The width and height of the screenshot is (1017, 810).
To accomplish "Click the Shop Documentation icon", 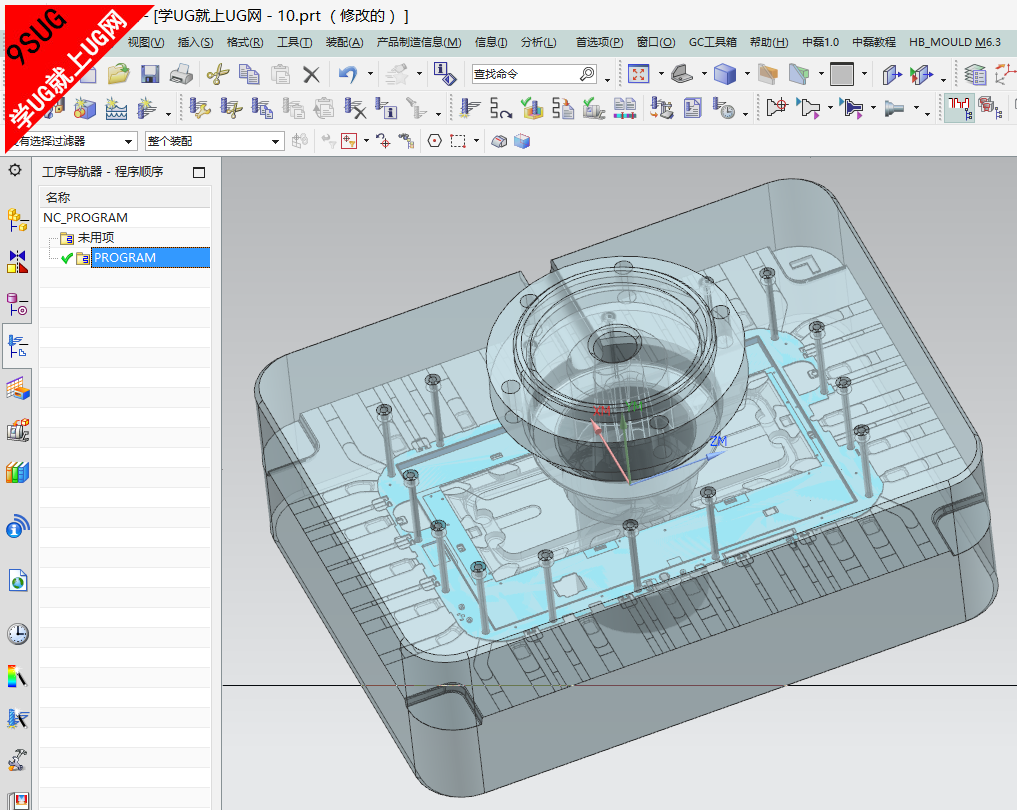I will tap(693, 108).
